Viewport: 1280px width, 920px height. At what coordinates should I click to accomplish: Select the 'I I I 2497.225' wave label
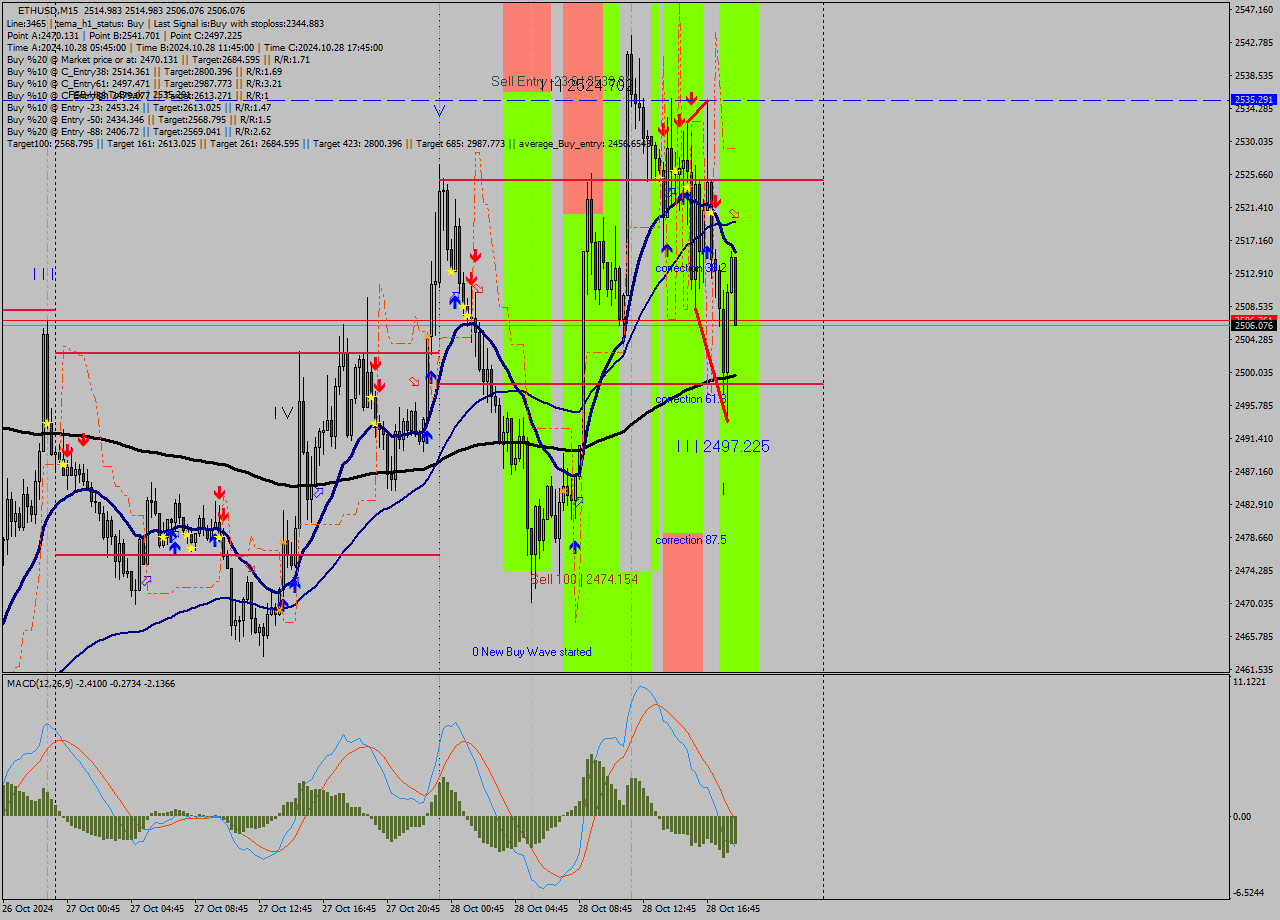(723, 446)
